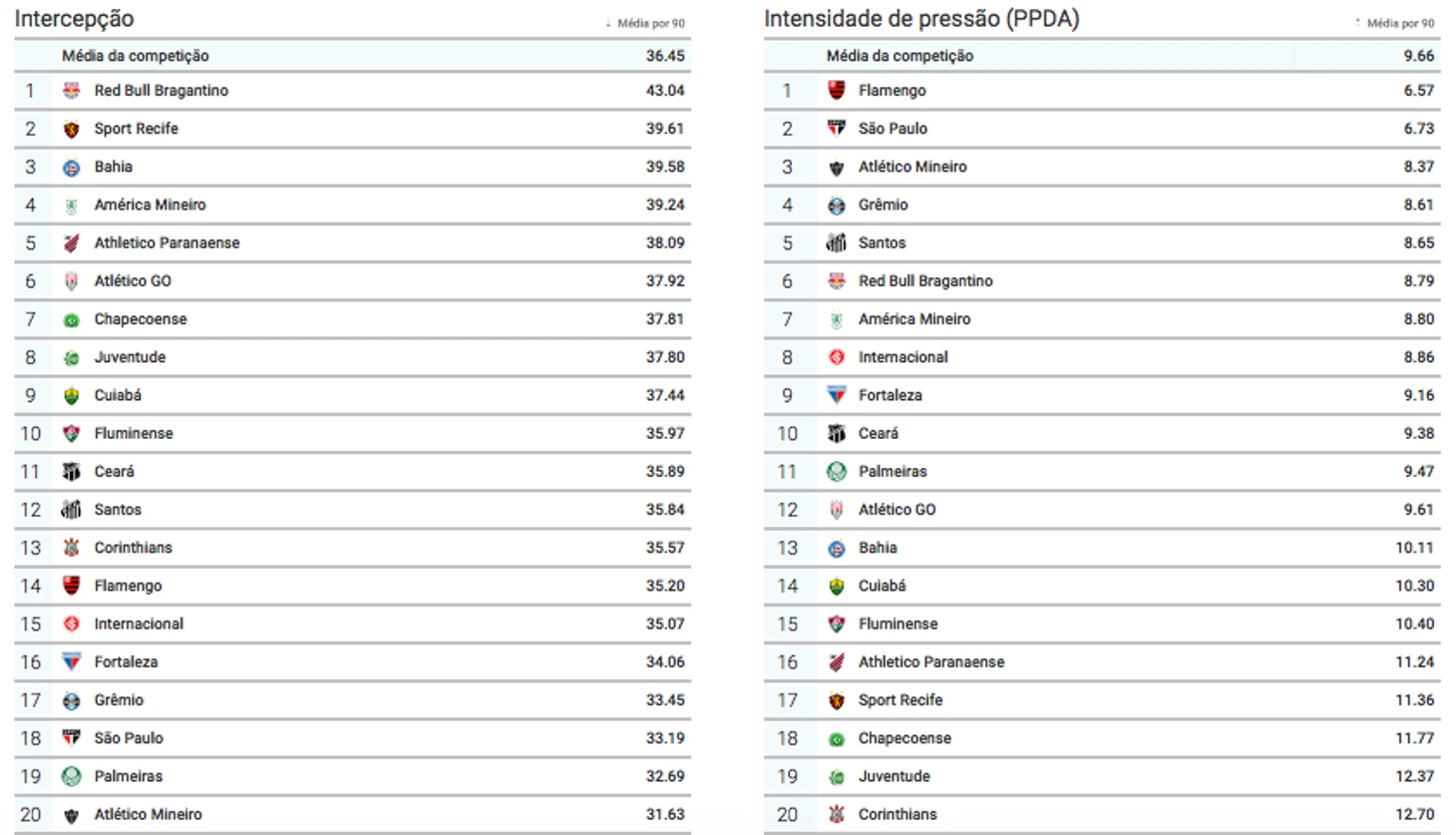The height and width of the screenshot is (835, 1456).
Task: Click the Intensidade de pressão (PPDA) title
Action: click(x=920, y=19)
